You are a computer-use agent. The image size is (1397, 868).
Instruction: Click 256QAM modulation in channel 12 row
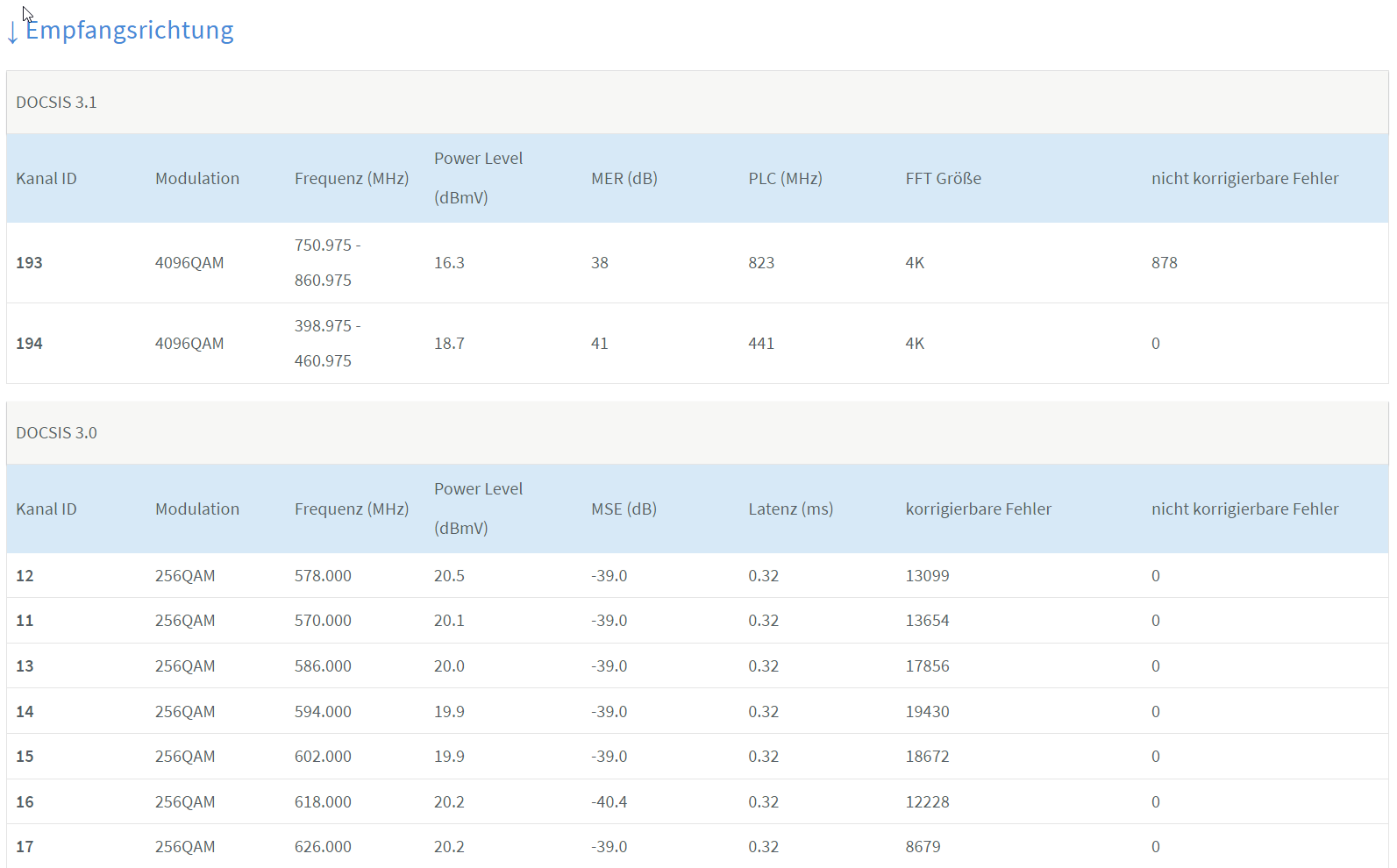(x=185, y=576)
